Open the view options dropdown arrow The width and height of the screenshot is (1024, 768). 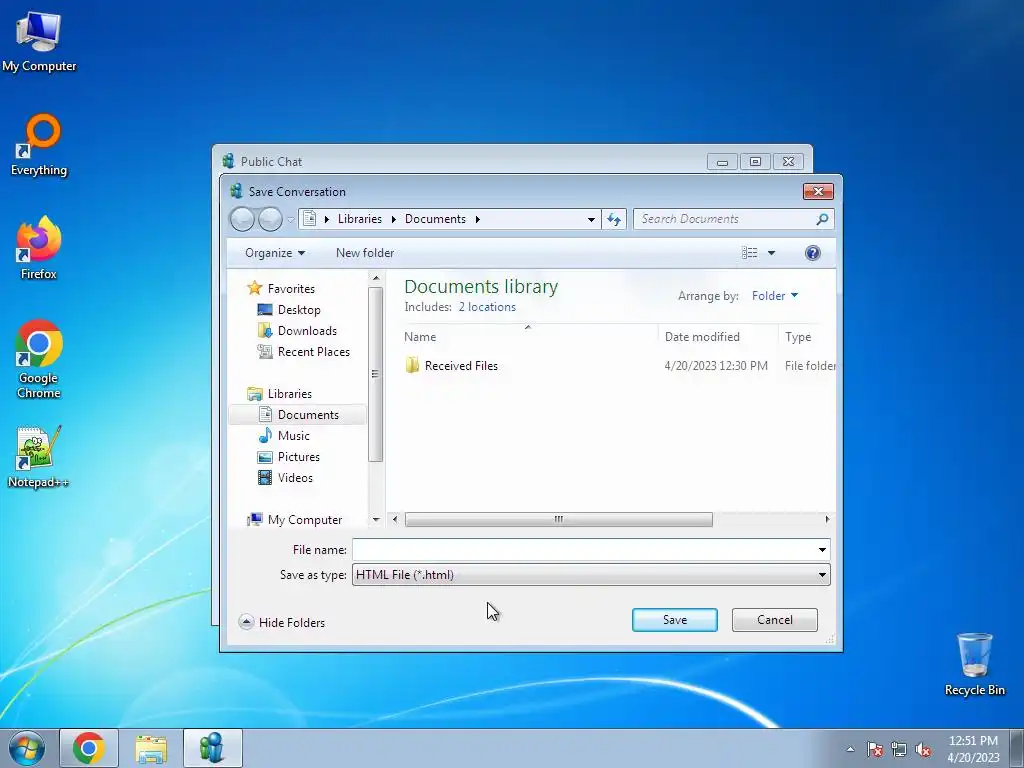(771, 253)
